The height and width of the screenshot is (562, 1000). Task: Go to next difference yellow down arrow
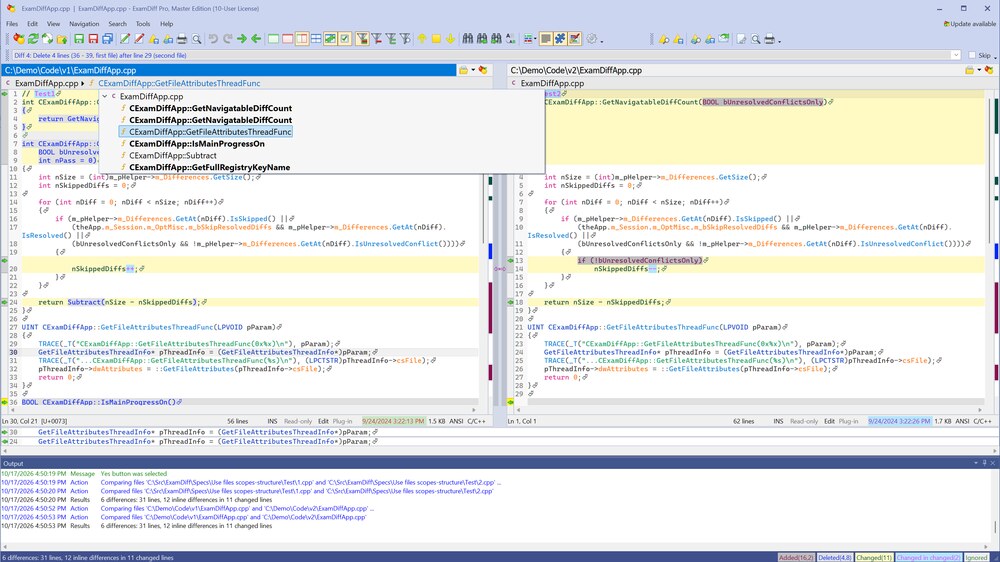click(450, 39)
